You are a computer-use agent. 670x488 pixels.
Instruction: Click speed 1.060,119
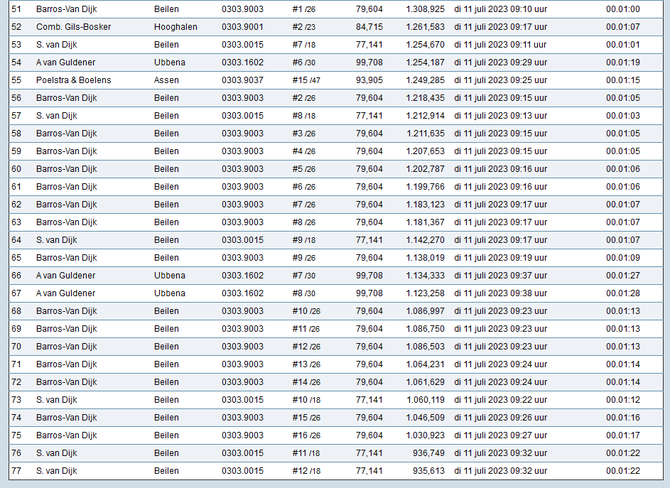pyautogui.click(x=425, y=400)
